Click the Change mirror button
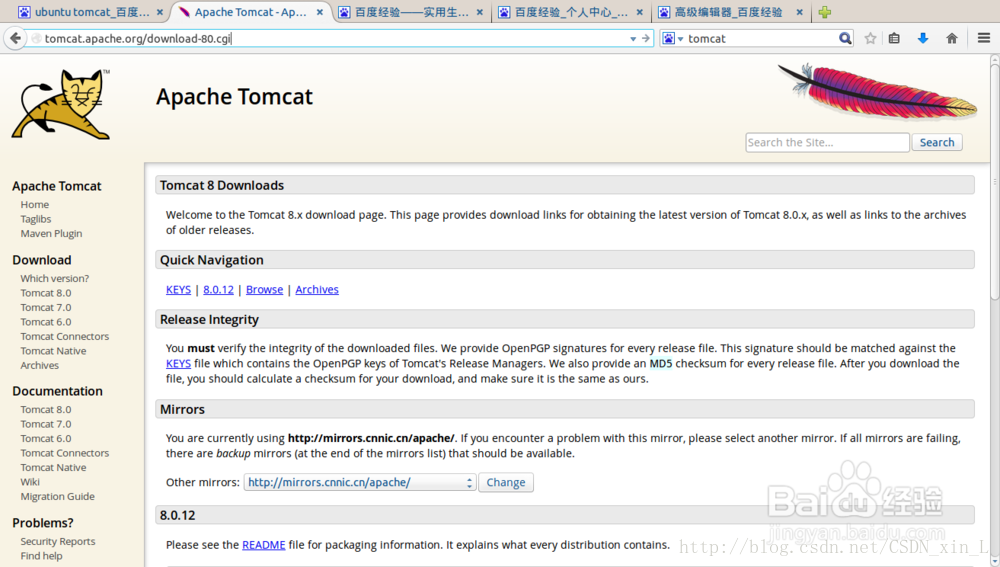 pyautogui.click(x=506, y=482)
